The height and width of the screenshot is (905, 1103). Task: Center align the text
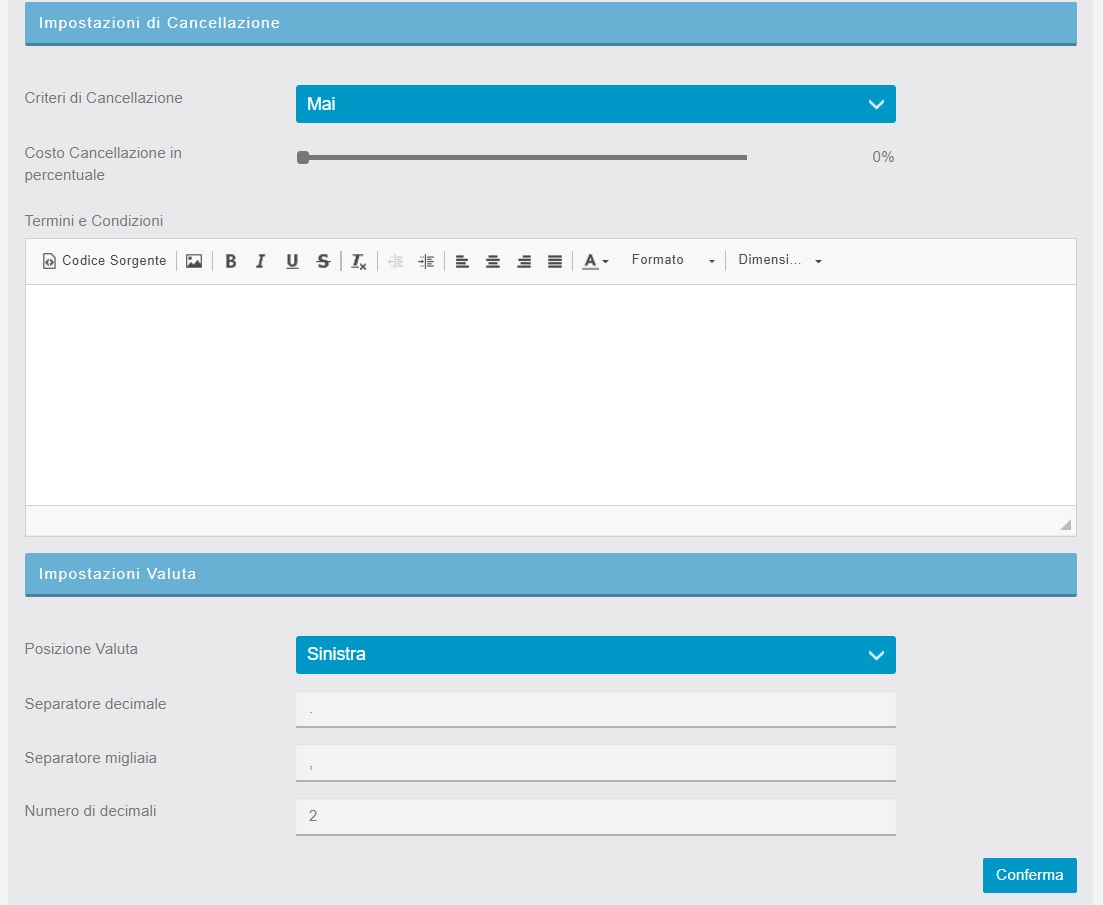493,261
